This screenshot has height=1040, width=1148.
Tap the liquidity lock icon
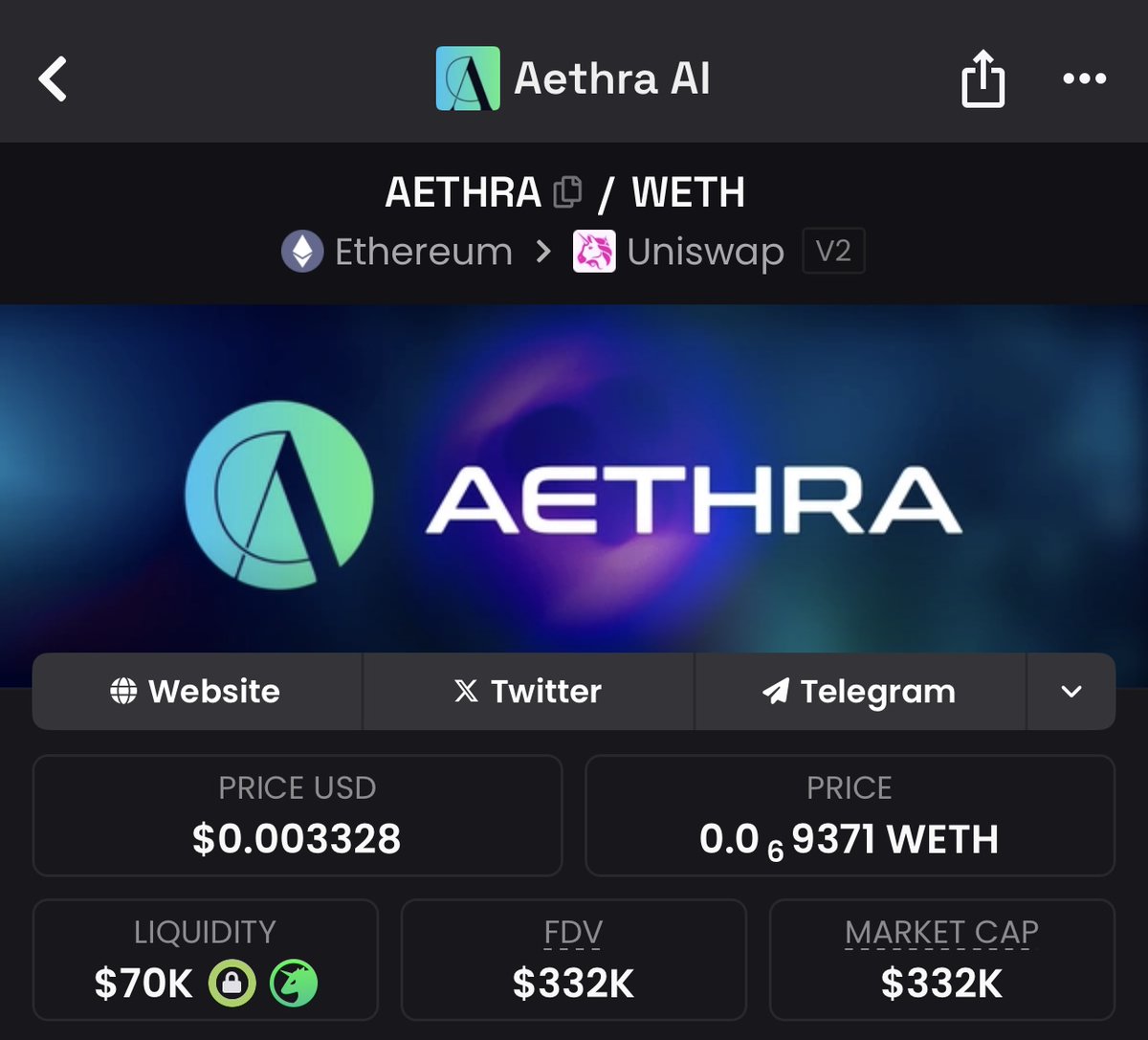pyautogui.click(x=232, y=983)
